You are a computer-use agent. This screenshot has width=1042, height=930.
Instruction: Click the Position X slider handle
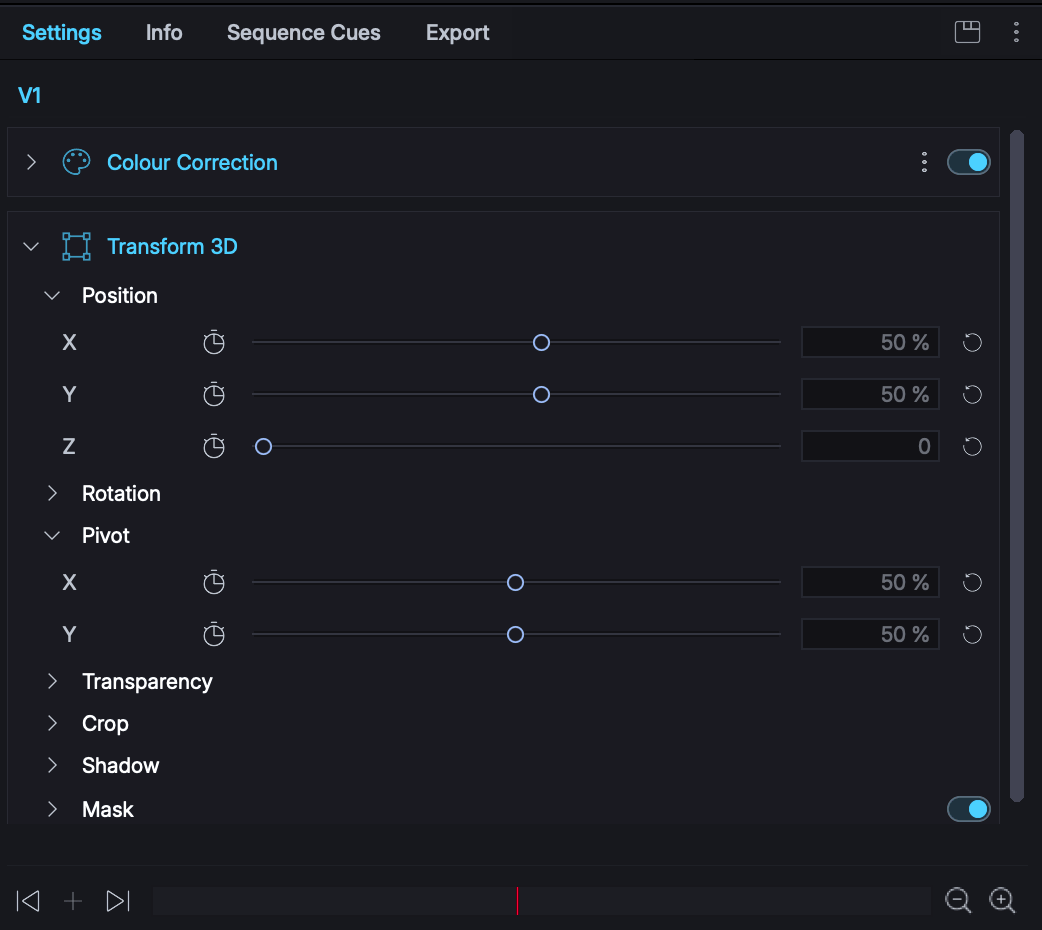tap(542, 342)
